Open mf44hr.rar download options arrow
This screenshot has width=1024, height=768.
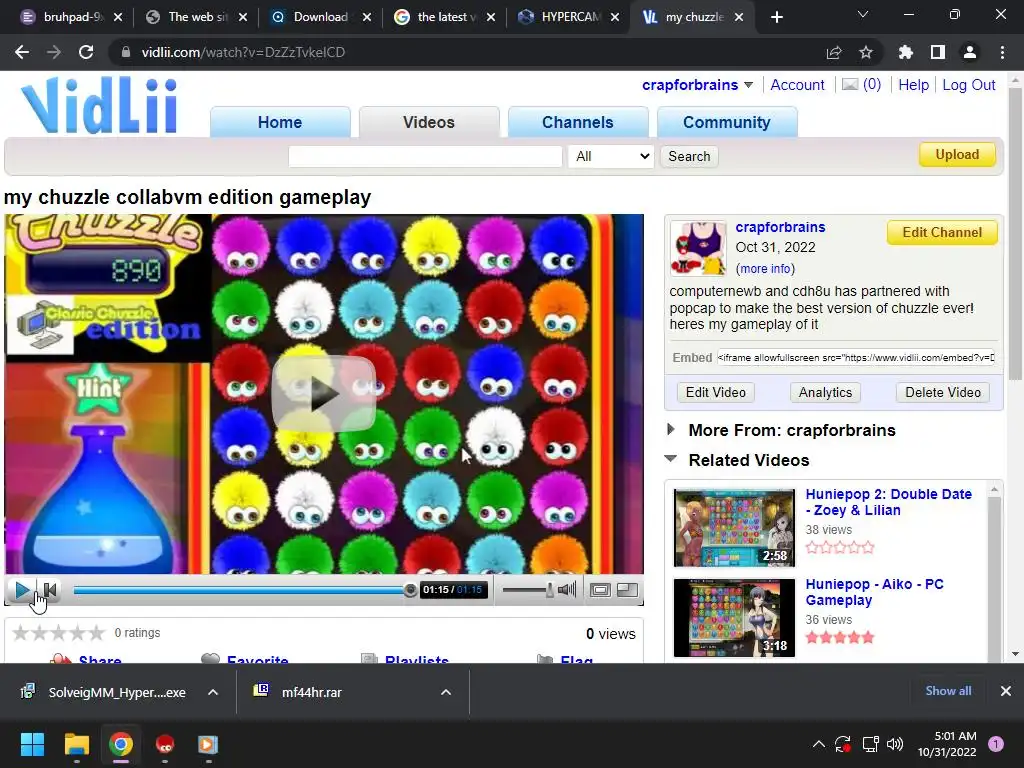pos(446,692)
